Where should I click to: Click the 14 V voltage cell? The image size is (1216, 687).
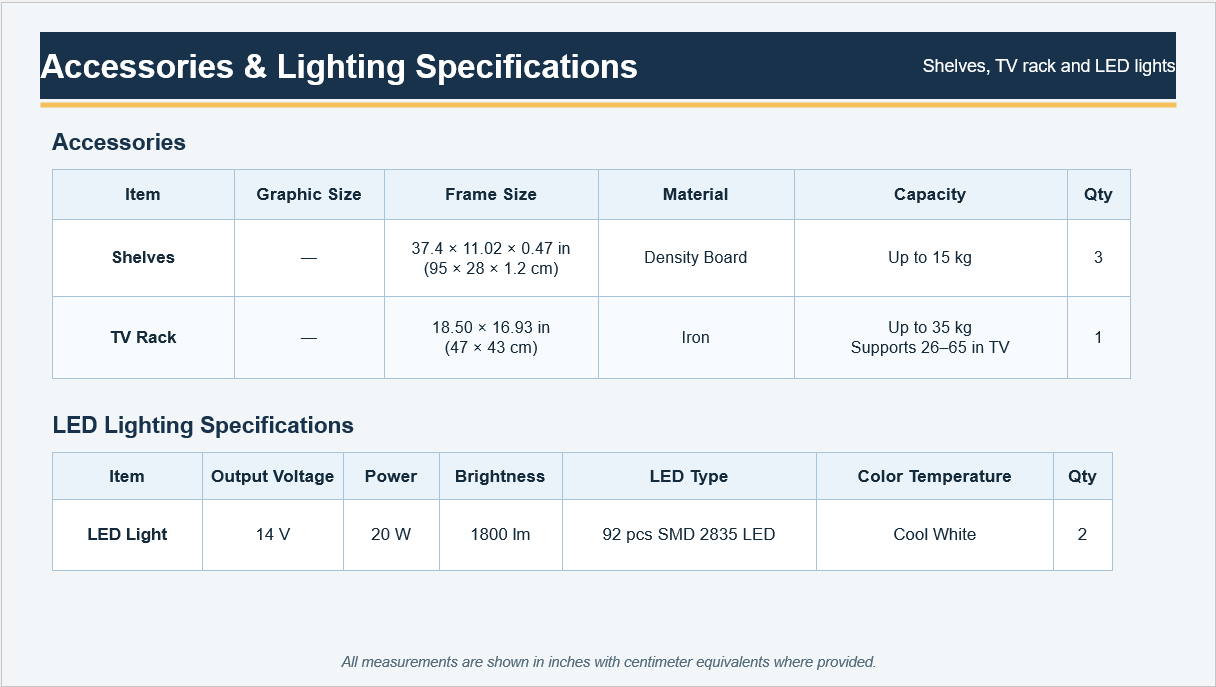(x=273, y=534)
